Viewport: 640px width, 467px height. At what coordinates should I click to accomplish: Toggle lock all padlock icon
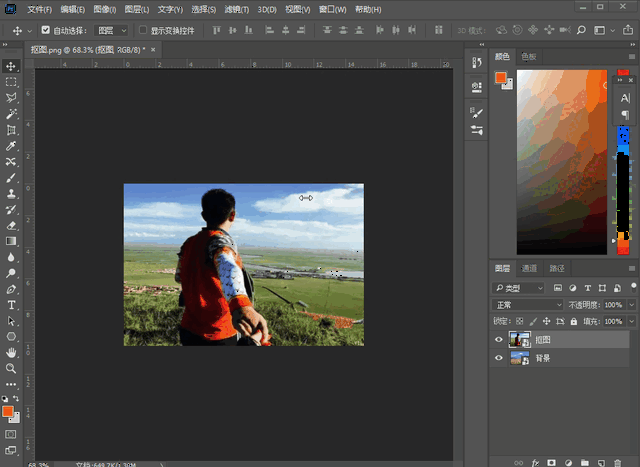point(574,321)
